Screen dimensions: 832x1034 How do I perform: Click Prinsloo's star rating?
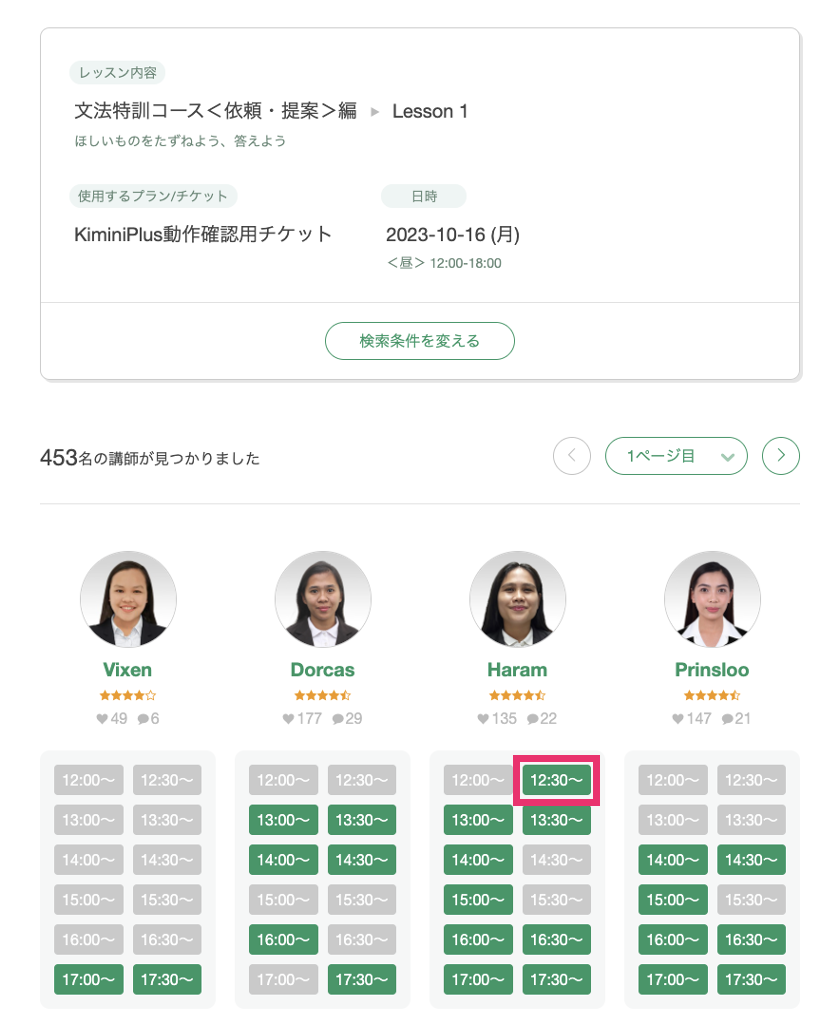(712, 695)
